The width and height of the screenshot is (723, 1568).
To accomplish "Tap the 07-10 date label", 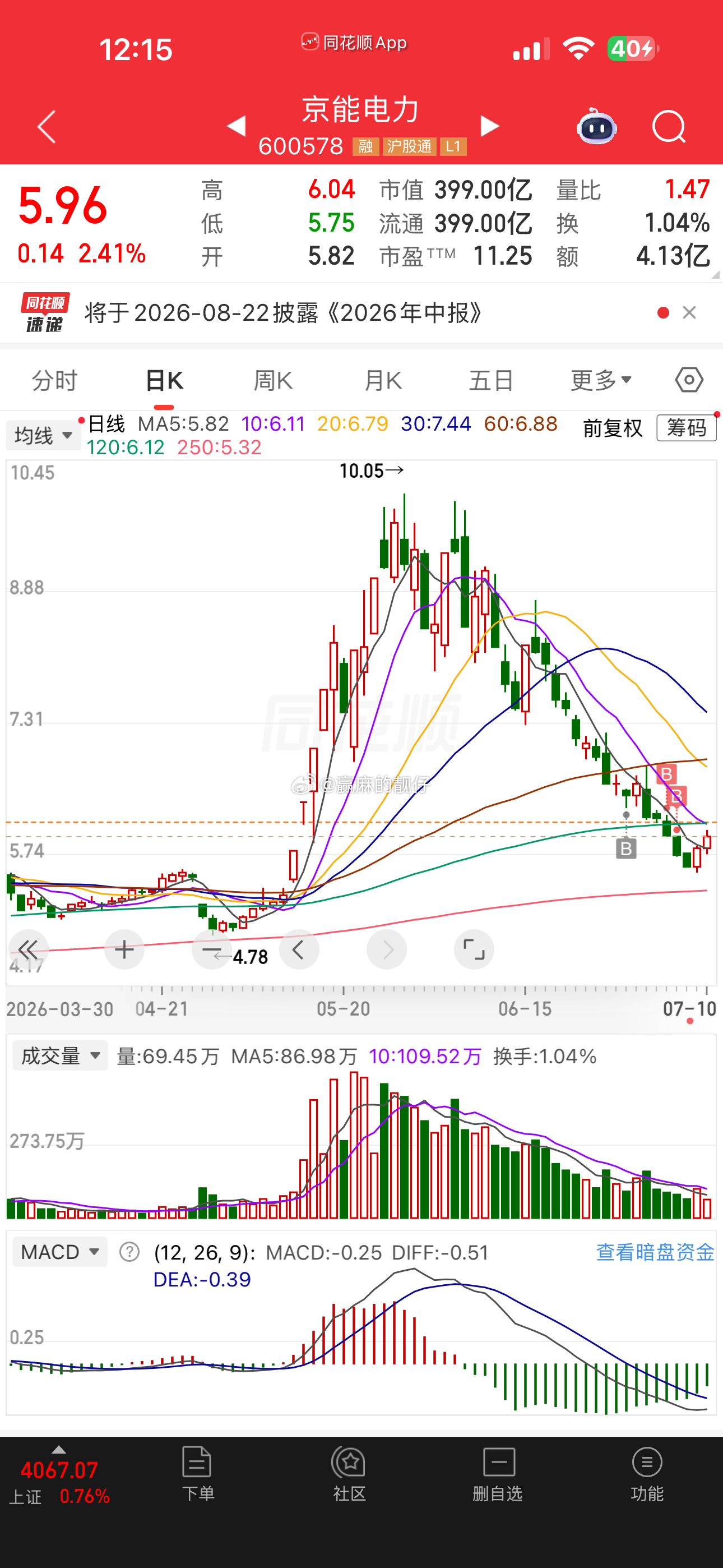I will tap(689, 1009).
